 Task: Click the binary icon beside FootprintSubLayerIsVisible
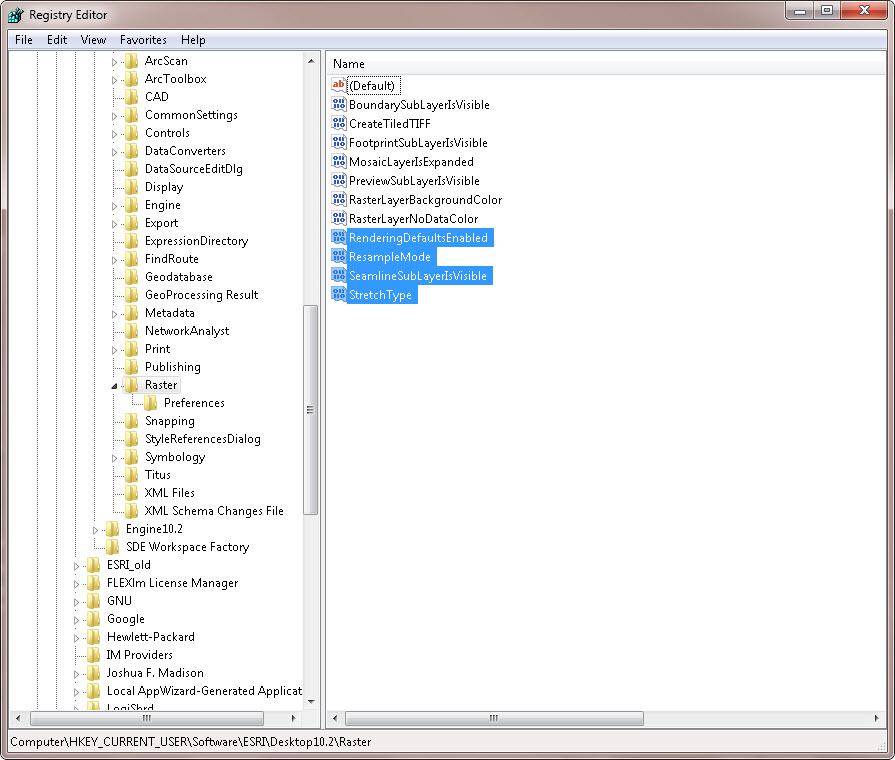[x=338, y=142]
